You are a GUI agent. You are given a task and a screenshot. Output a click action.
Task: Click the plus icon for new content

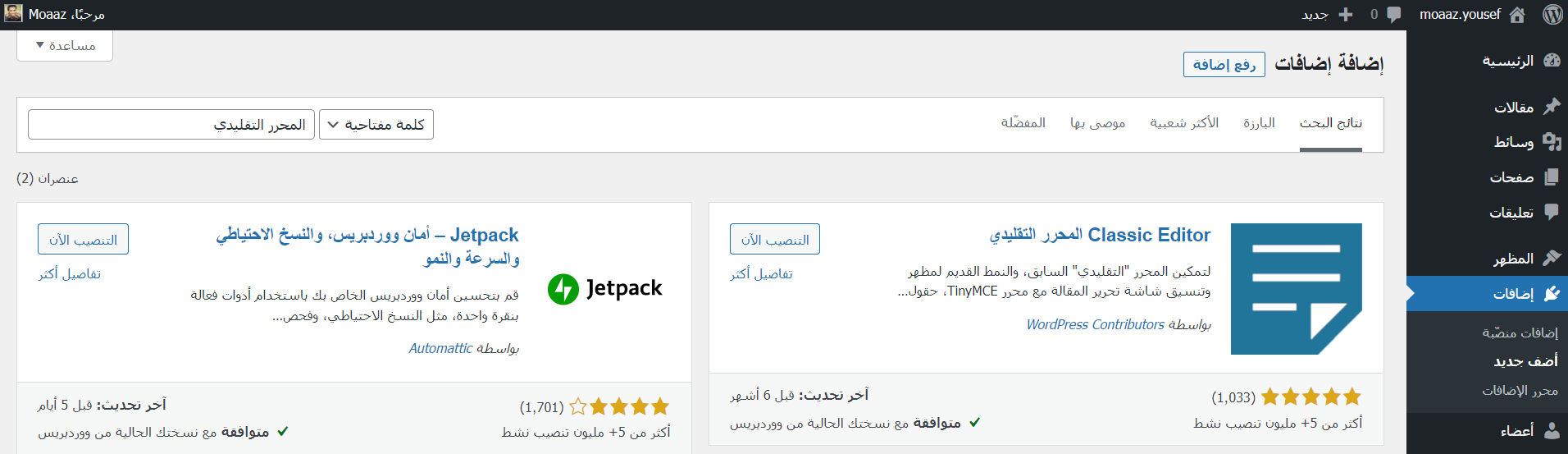click(x=1346, y=15)
